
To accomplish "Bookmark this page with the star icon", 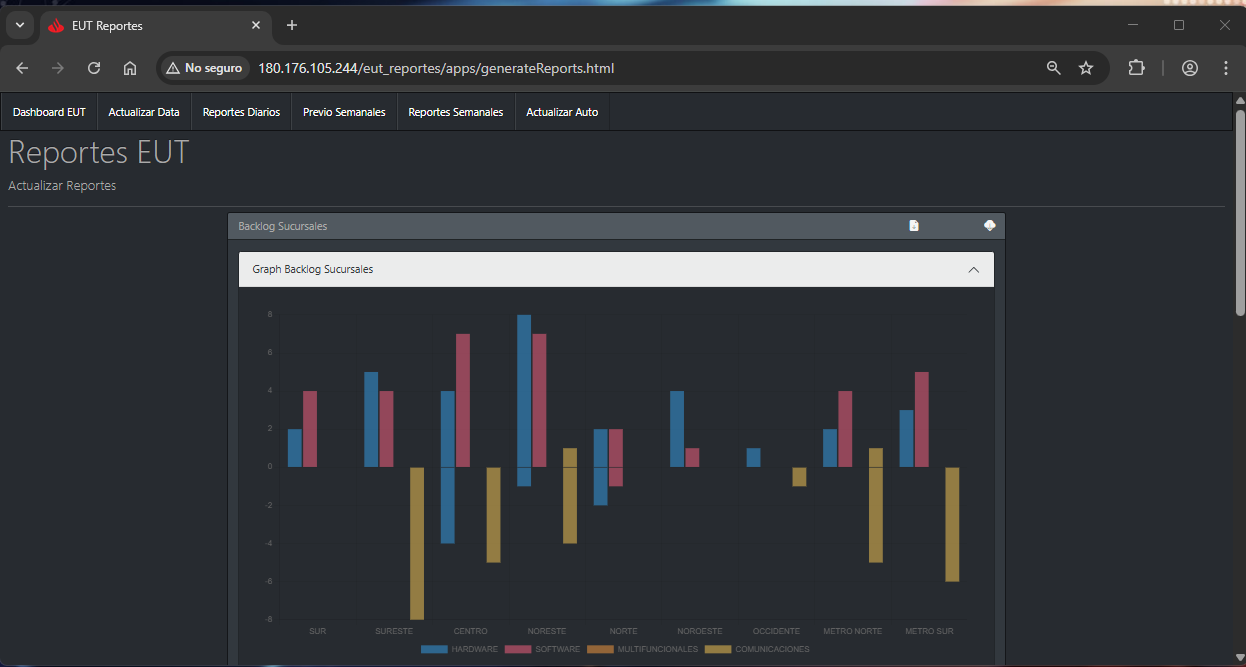I will 1086,68.
